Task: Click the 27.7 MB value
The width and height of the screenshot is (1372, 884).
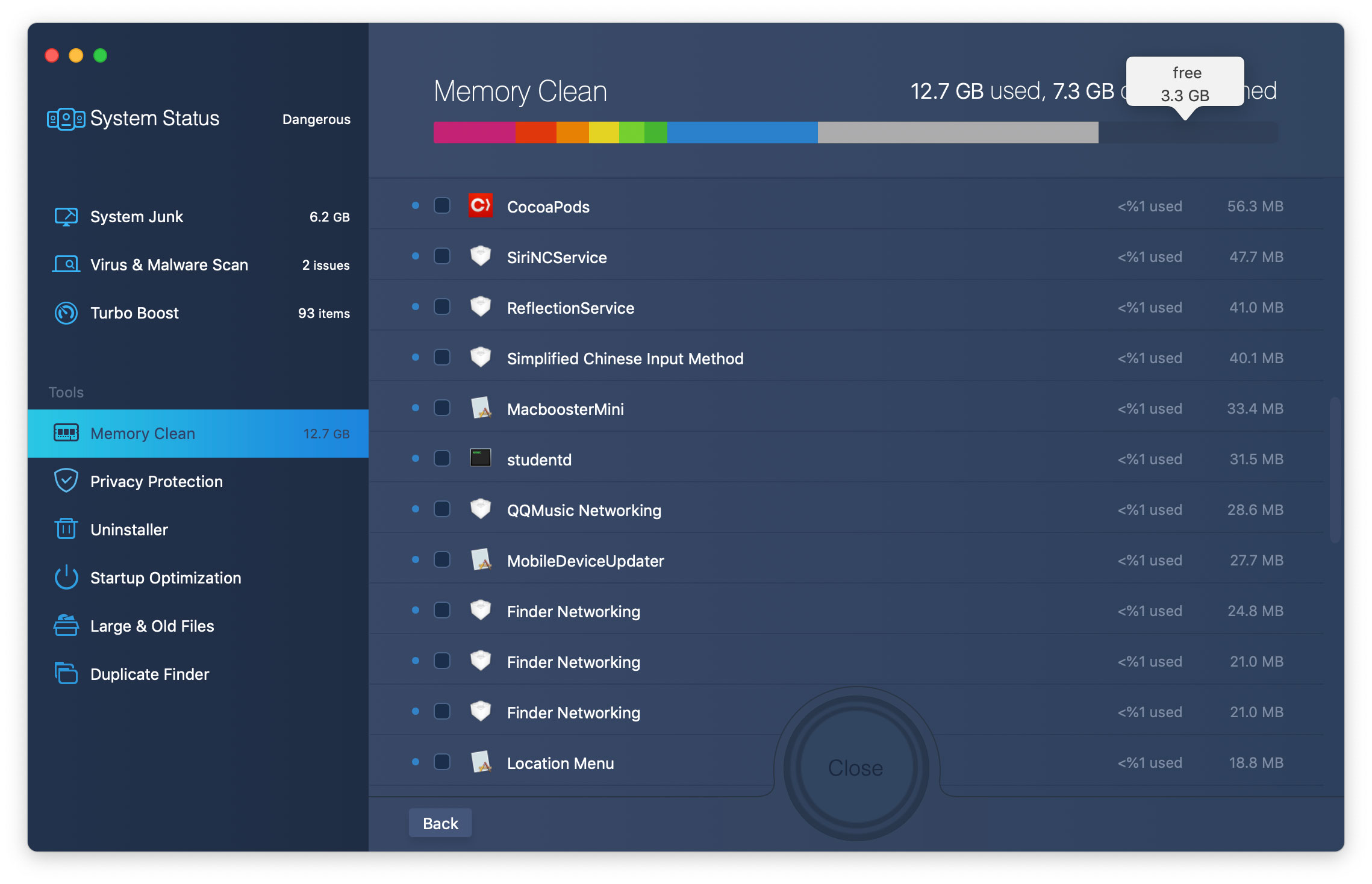Action: [x=1256, y=561]
